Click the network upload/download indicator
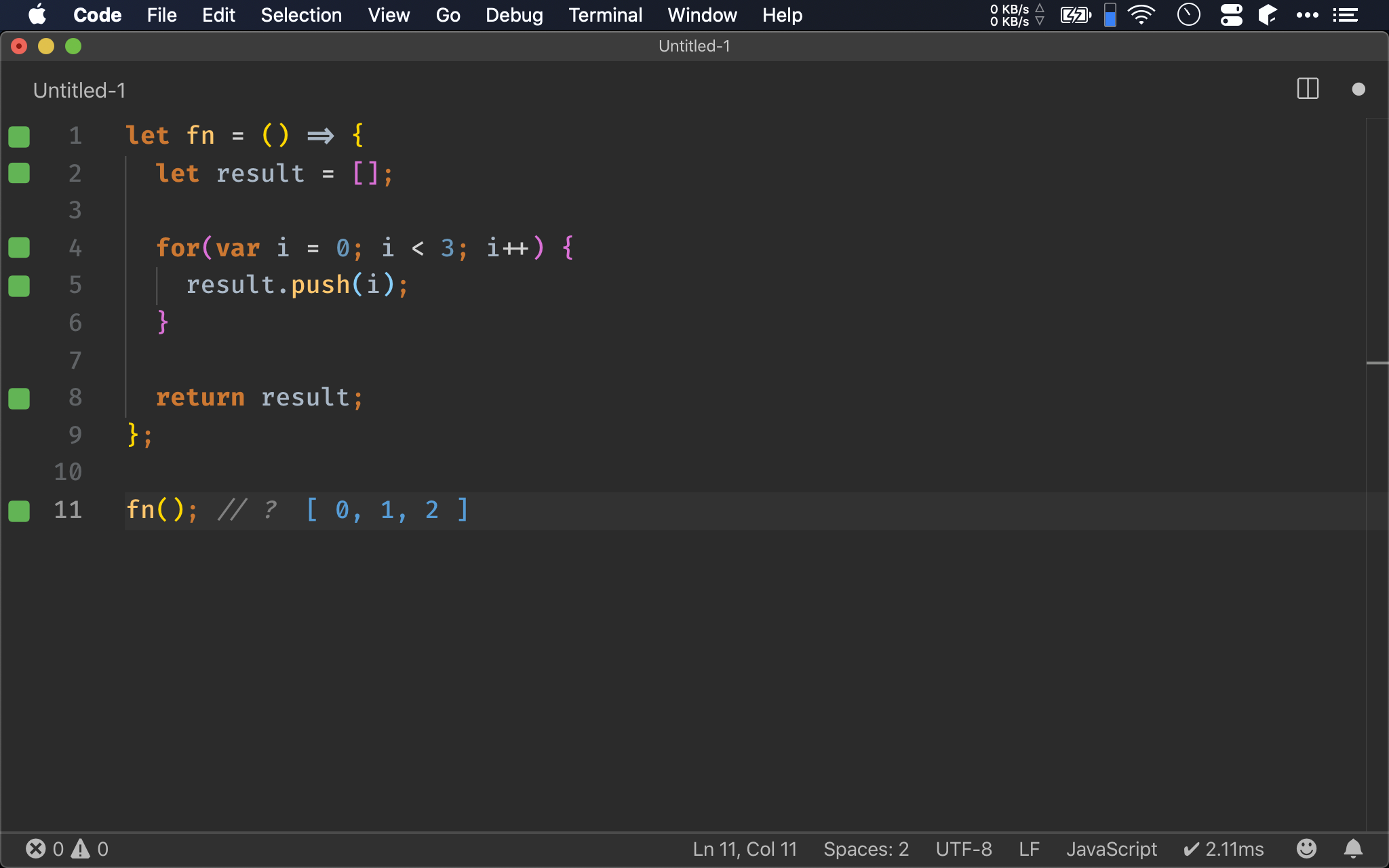Image resolution: width=1389 pixels, height=868 pixels. click(1014, 14)
